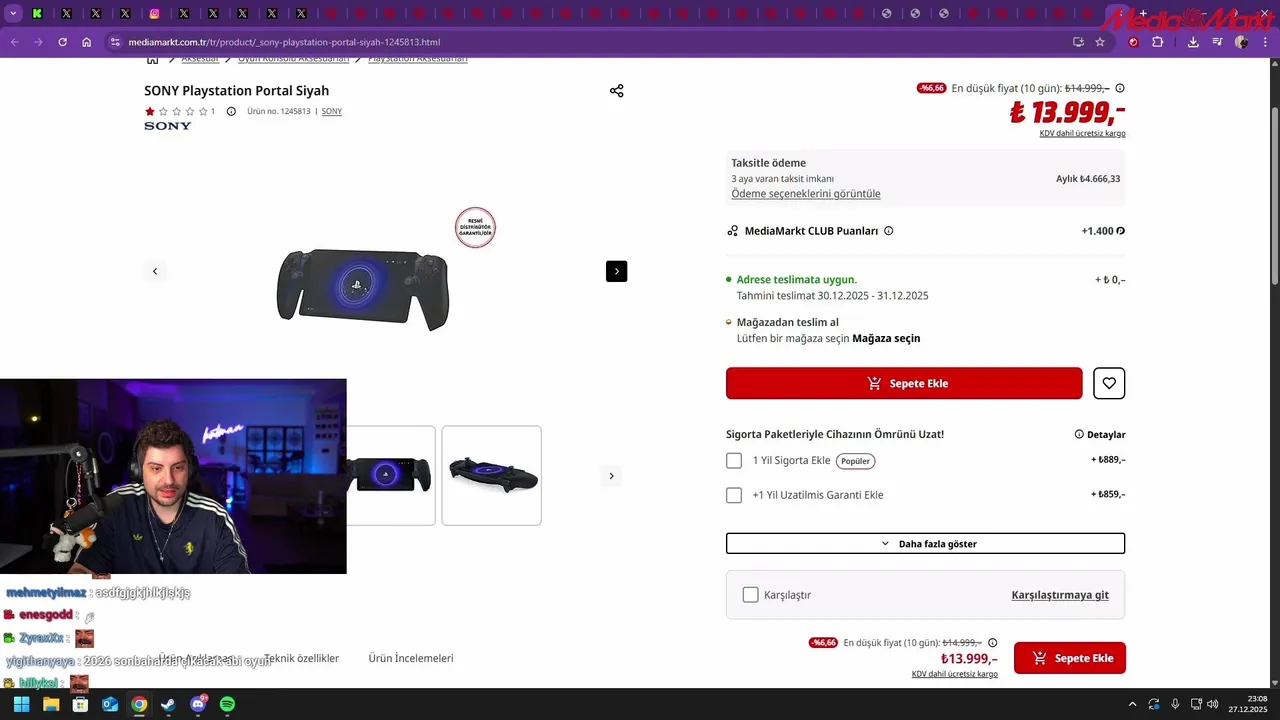Viewport: 1280px width, 720px height.
Task: Open Chrome home page button
Action: pos(87,42)
